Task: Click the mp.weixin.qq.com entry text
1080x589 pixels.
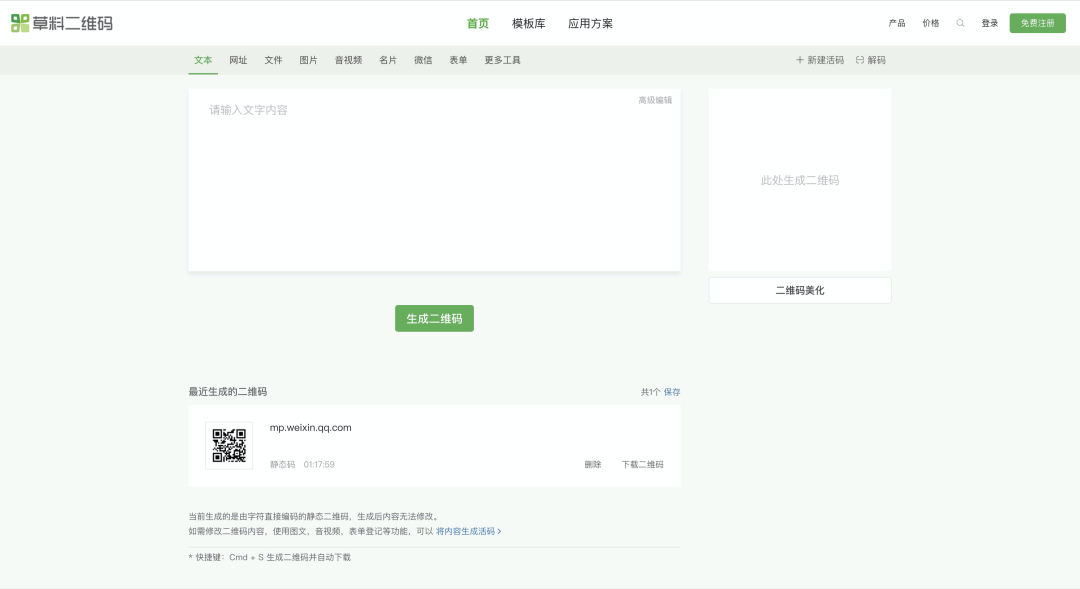Action: point(311,427)
